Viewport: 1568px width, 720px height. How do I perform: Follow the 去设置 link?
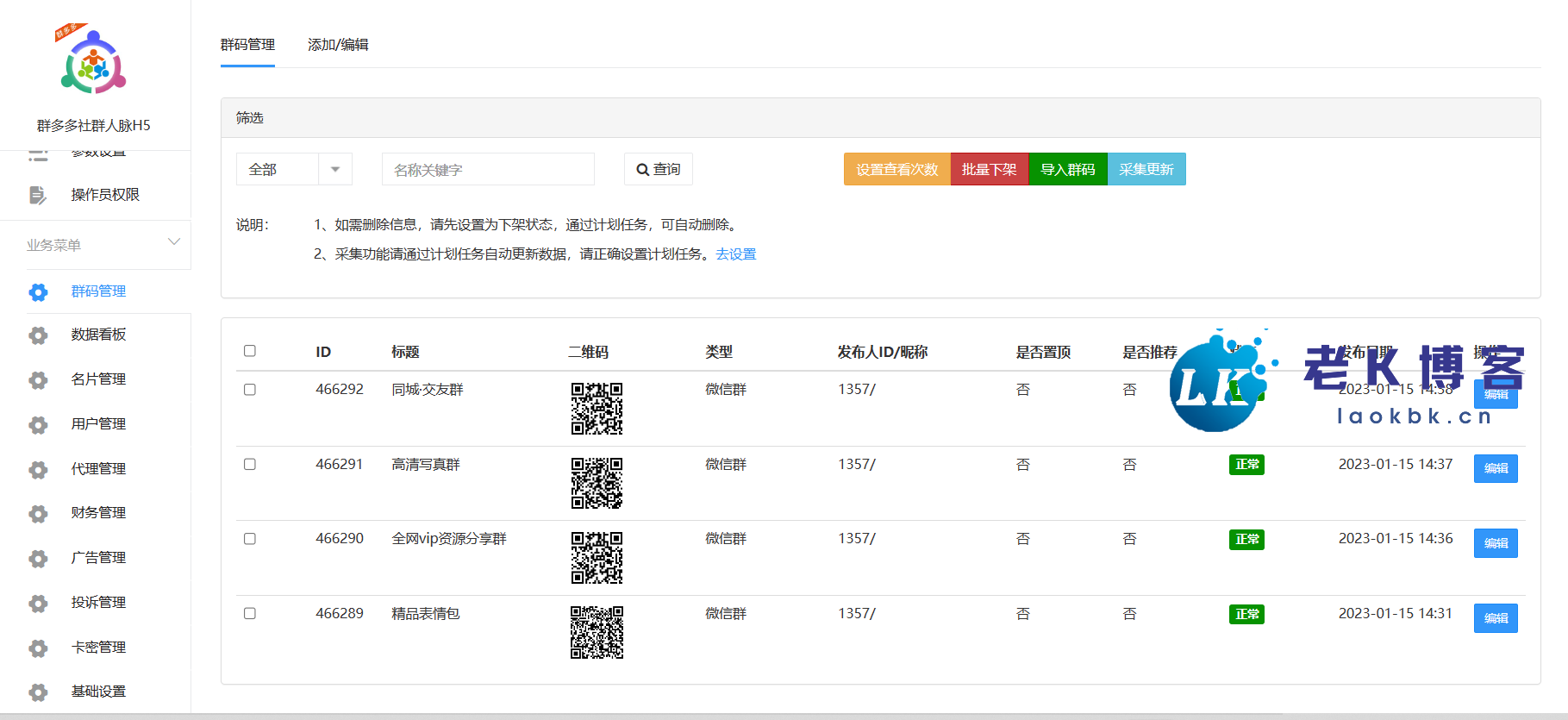[x=736, y=254]
